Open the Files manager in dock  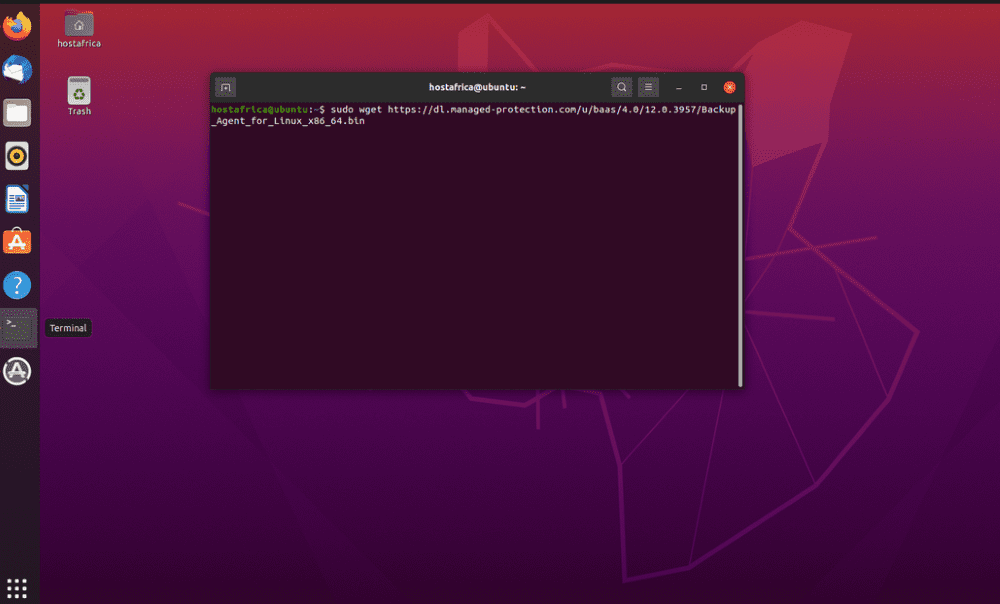click(17, 112)
